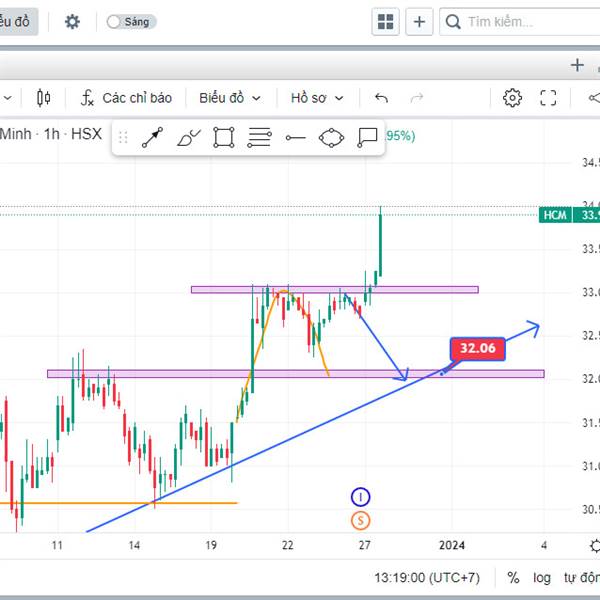Screen dimensions: 600x600
Task: Expand the Hồ sơ dropdown
Action: click(x=317, y=98)
